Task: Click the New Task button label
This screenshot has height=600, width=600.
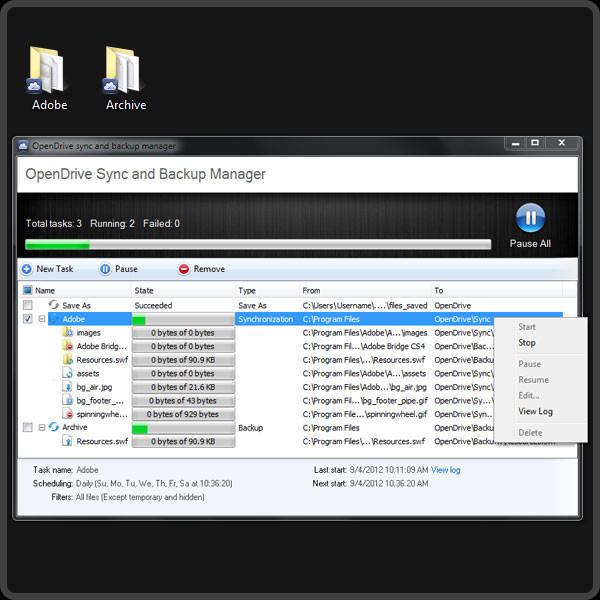Action: 55,269
